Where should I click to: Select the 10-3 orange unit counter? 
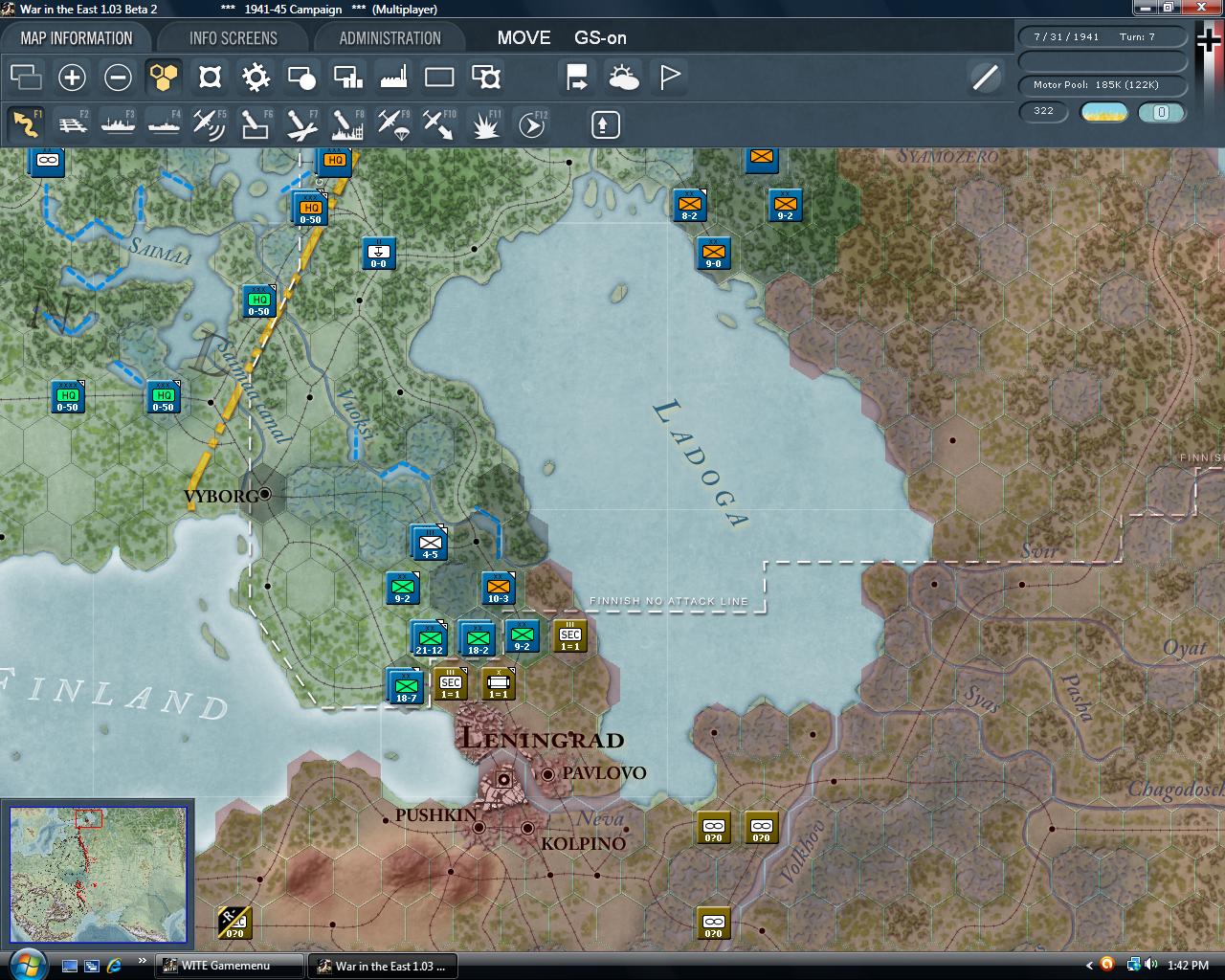(x=498, y=588)
